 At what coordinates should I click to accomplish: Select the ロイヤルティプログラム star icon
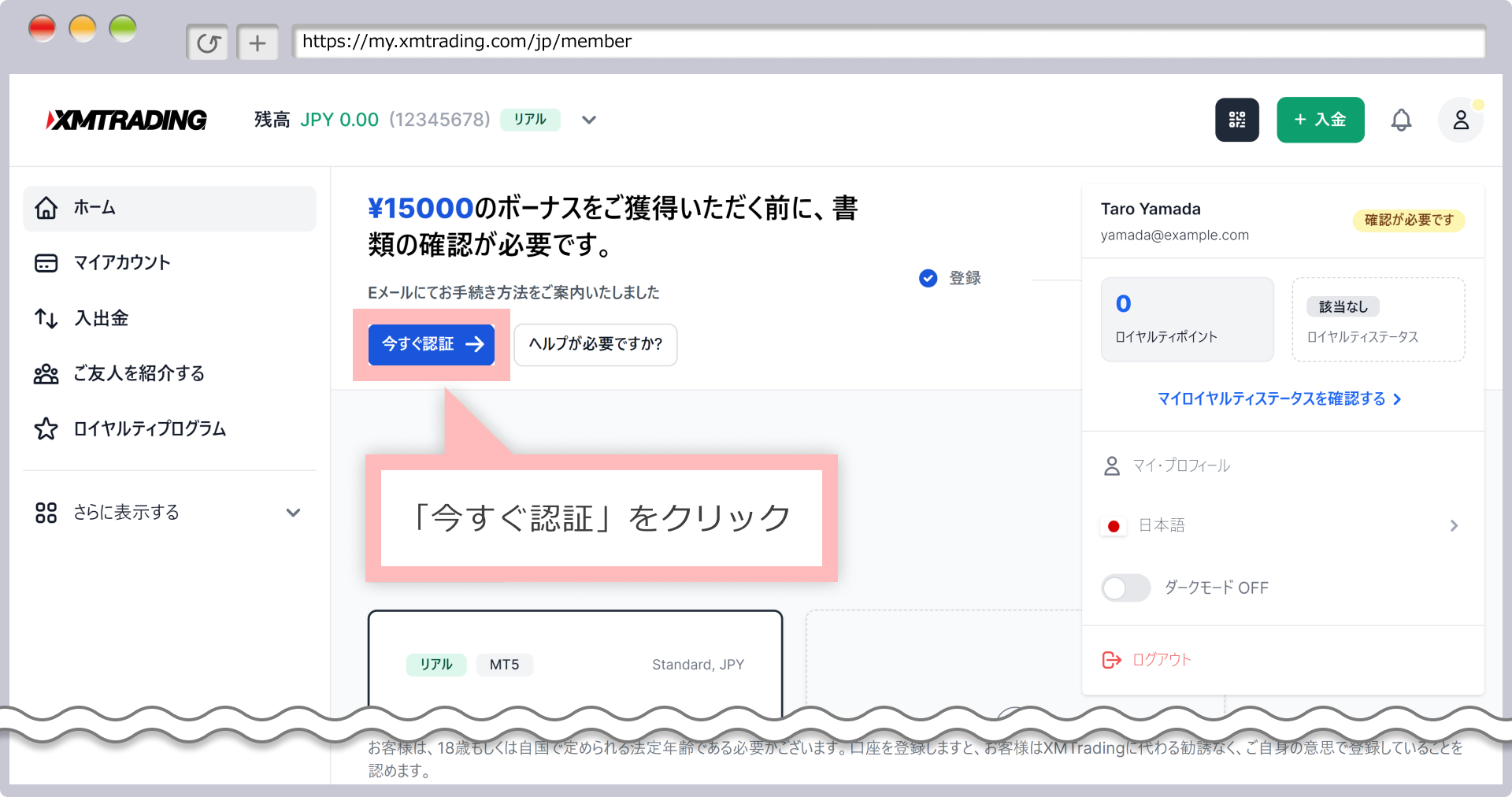46,429
